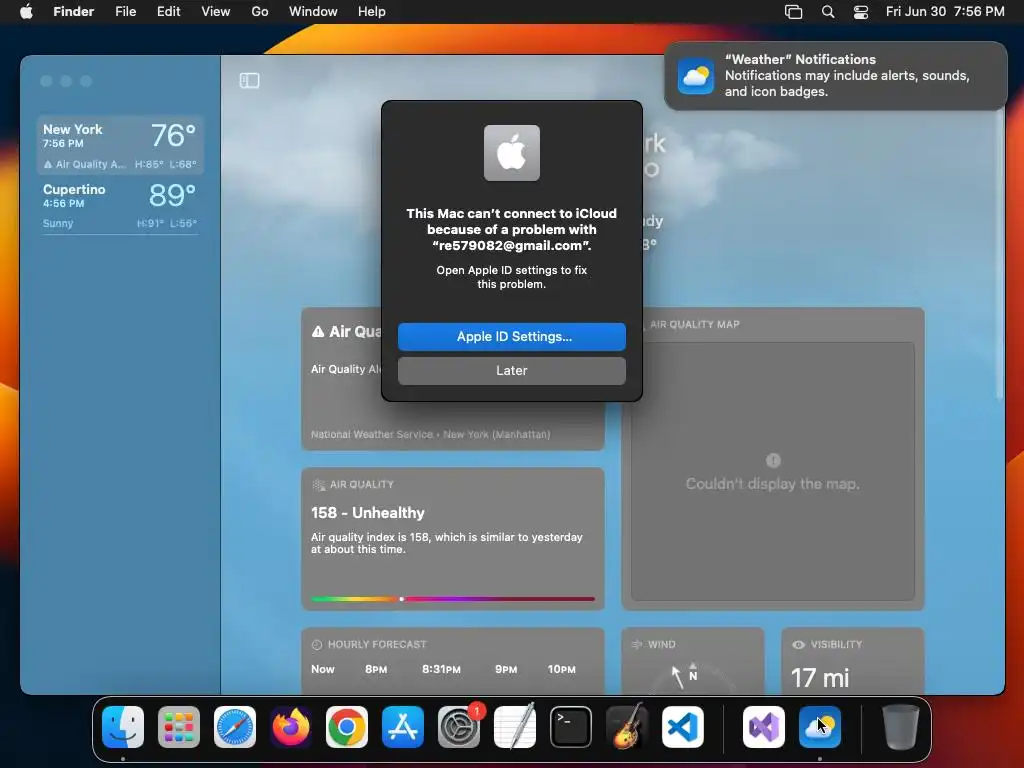Click the "Couldn't display the map." message
This screenshot has height=768, width=1024.
(x=773, y=484)
